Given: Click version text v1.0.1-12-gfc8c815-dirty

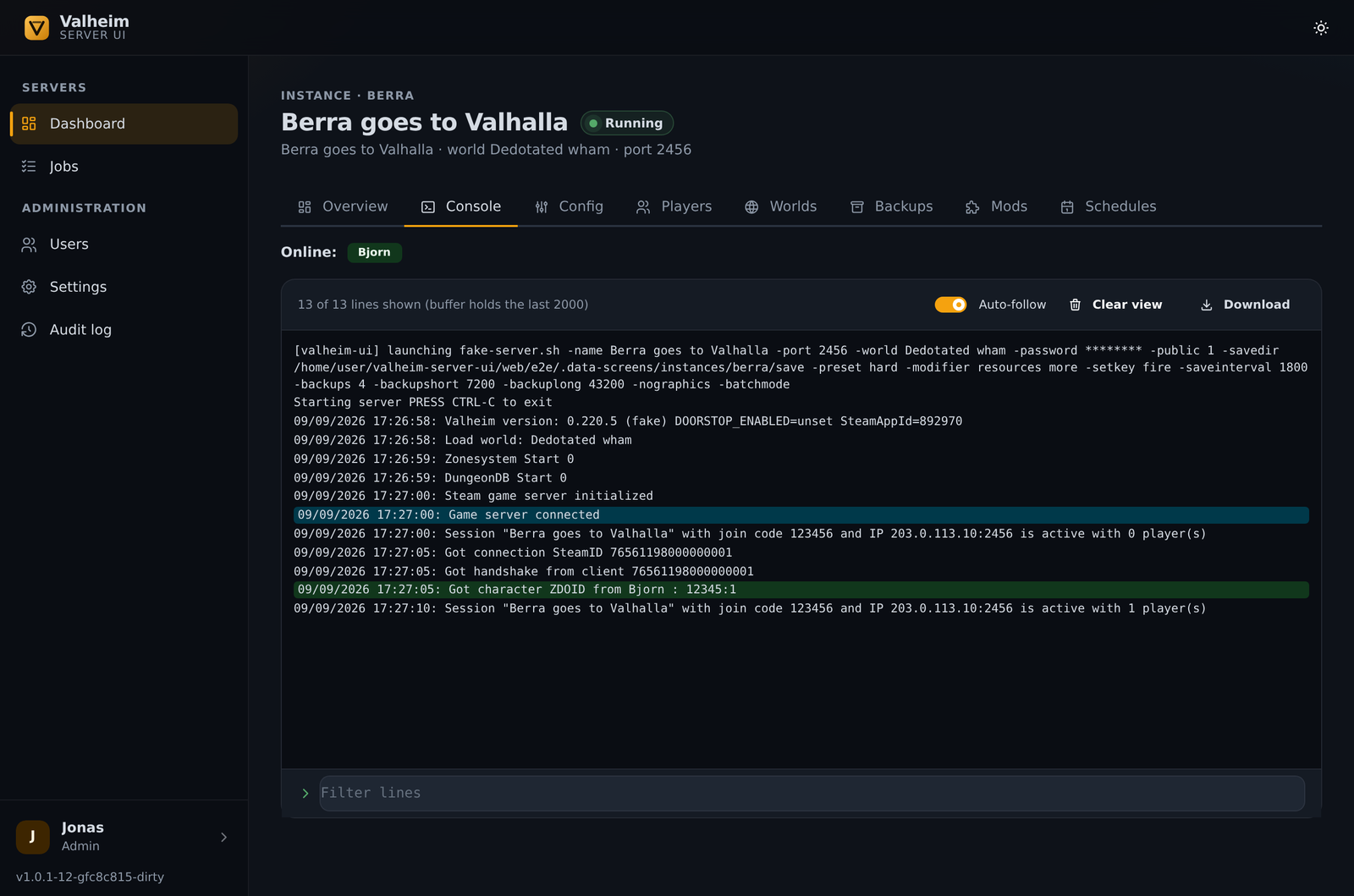Looking at the screenshot, I should pyautogui.click(x=90, y=877).
